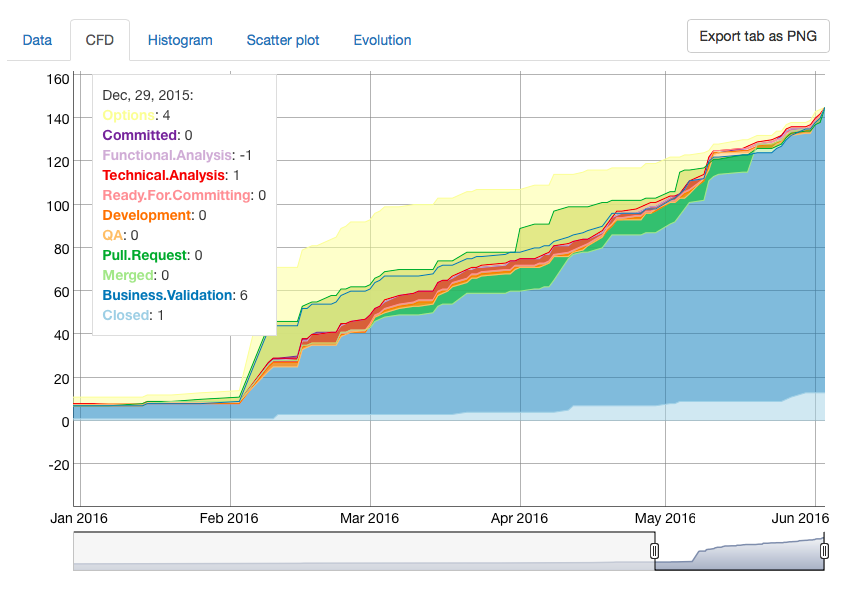Switch to the Data tab
This screenshot has height=597, width=841.
(37, 40)
